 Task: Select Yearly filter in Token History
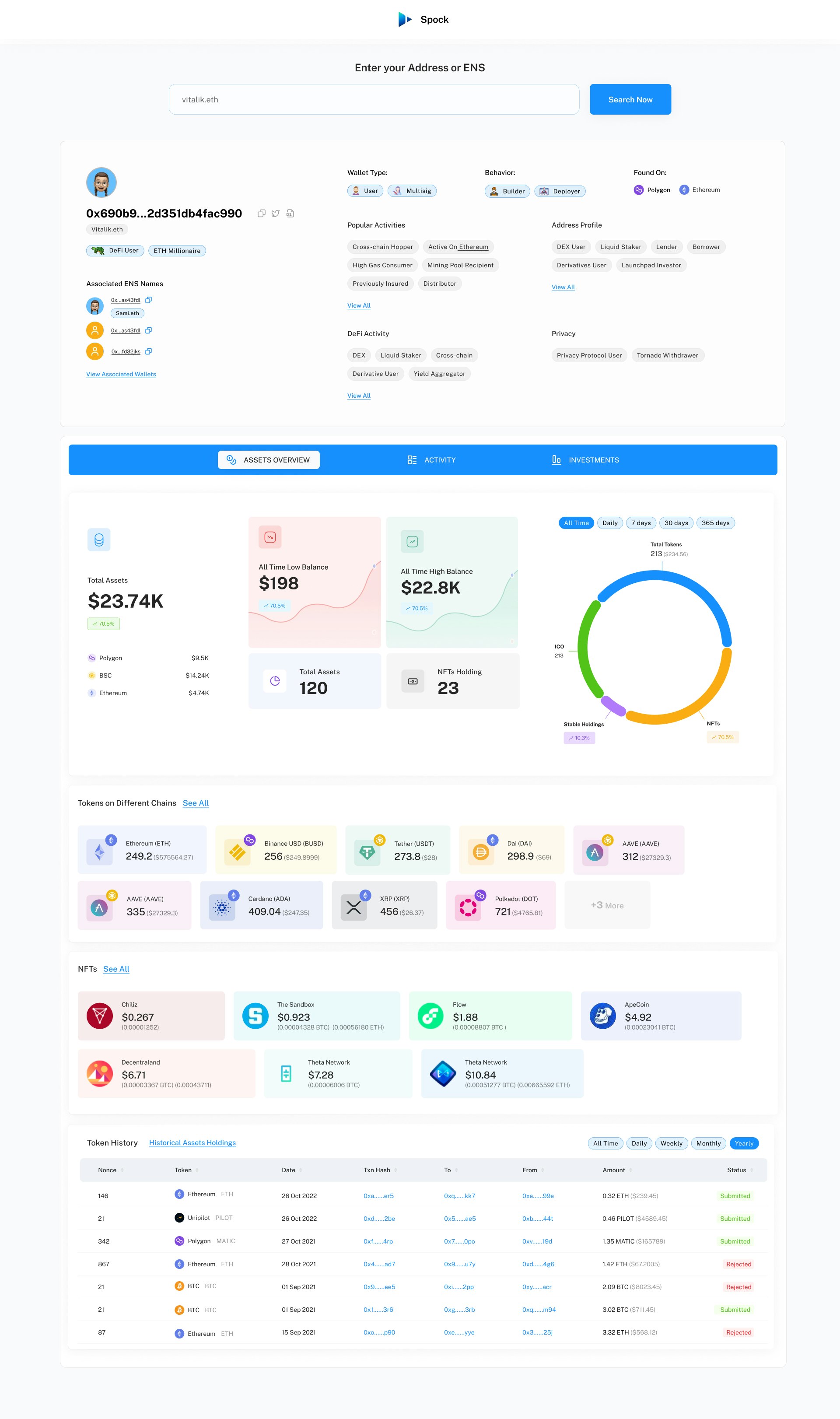point(744,1143)
